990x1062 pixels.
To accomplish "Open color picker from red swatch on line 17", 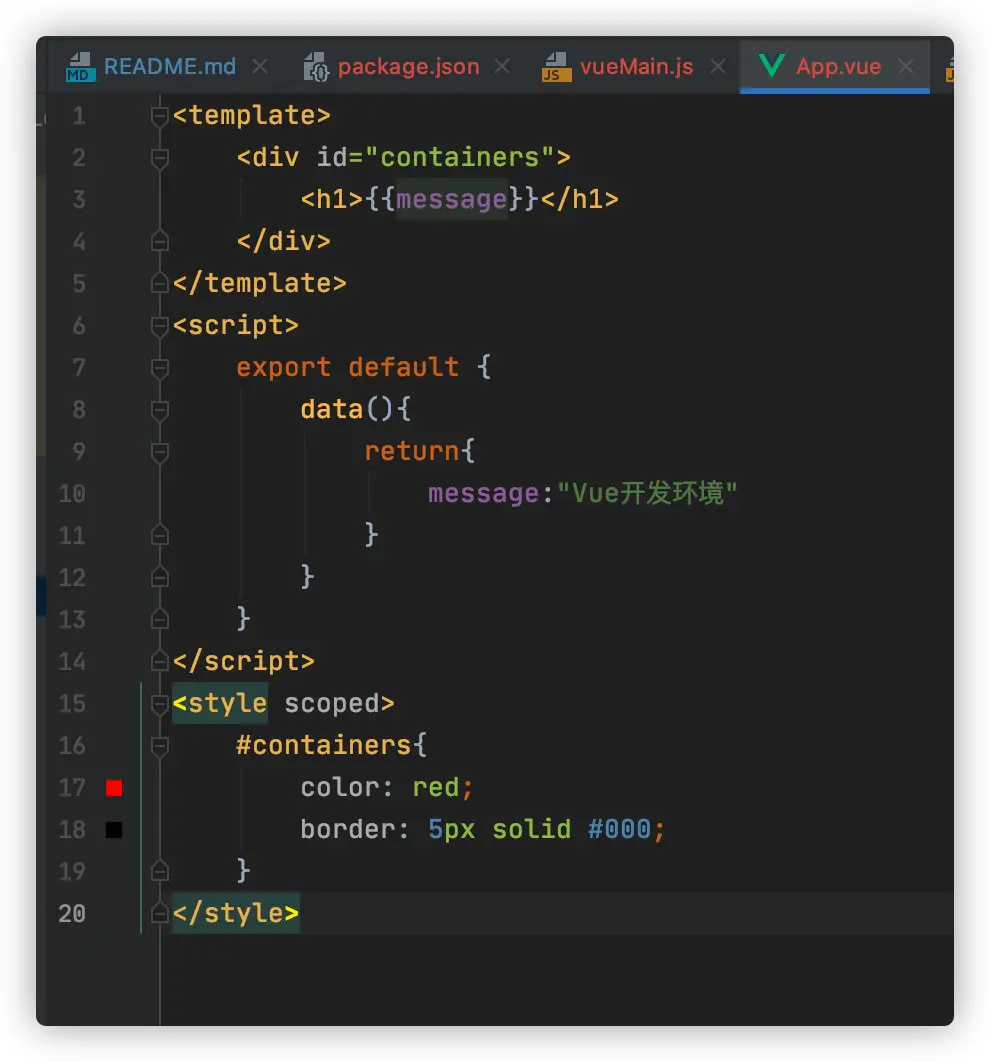I will pyautogui.click(x=114, y=788).
